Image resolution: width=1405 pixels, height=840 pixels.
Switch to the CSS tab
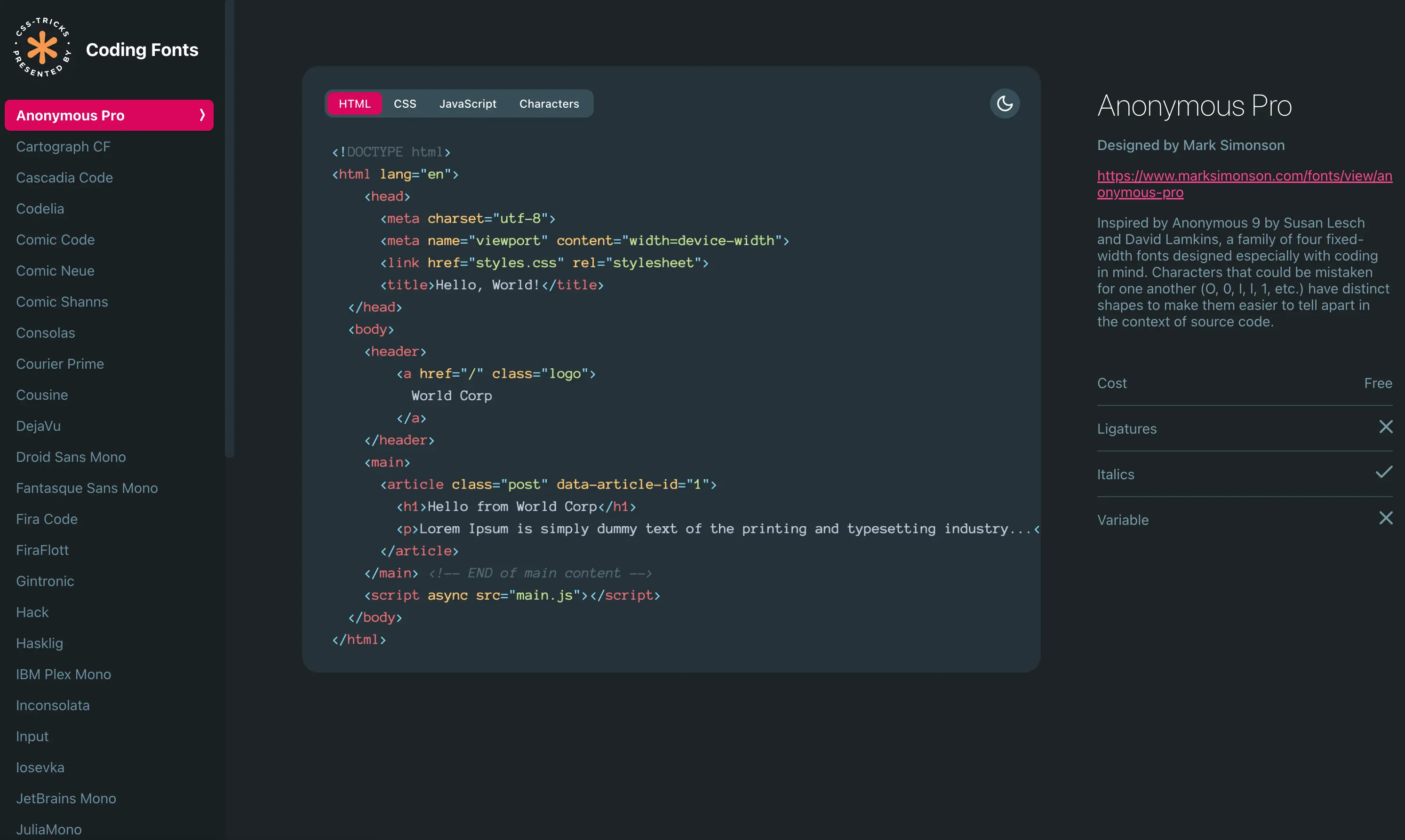(404, 104)
